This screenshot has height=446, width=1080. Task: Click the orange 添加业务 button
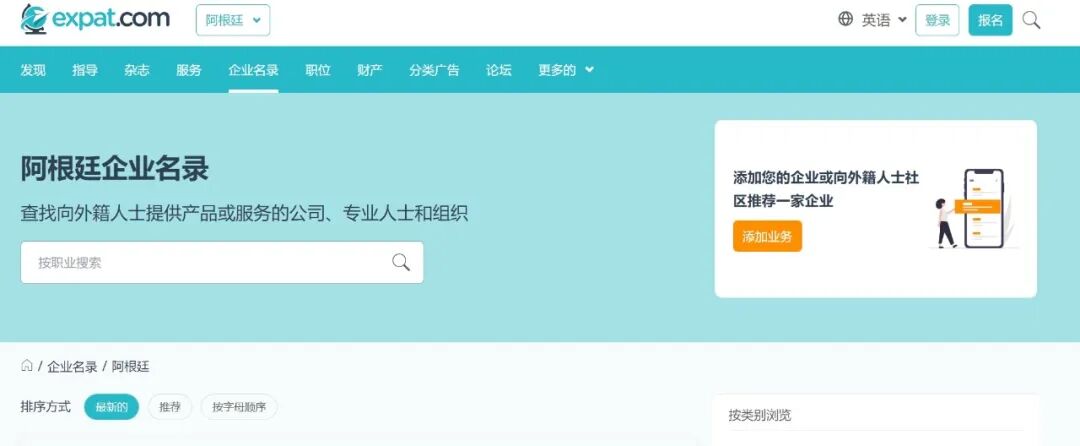pos(767,236)
